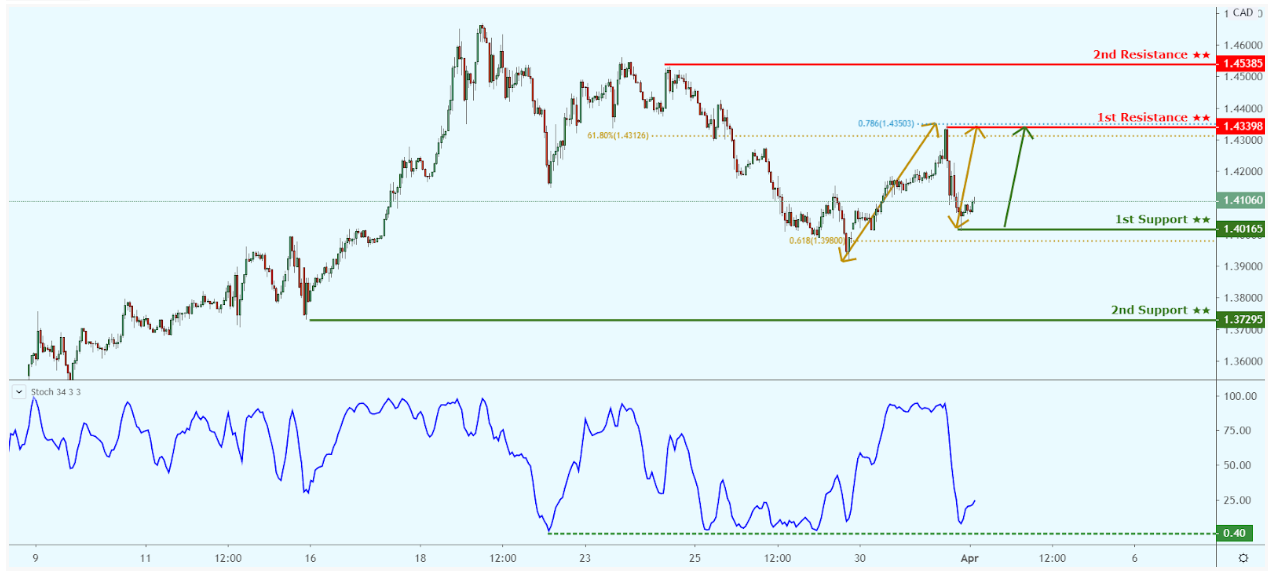Click the 30 date on time axis

click(859, 559)
